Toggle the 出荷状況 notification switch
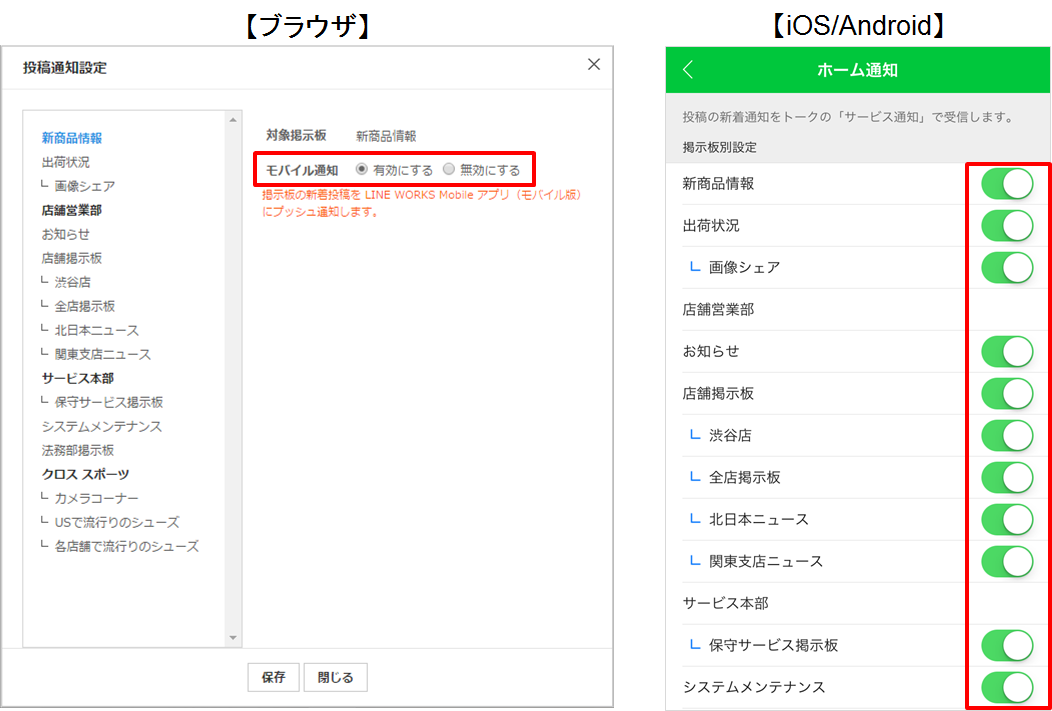This screenshot has height=711, width=1052. point(1006,226)
